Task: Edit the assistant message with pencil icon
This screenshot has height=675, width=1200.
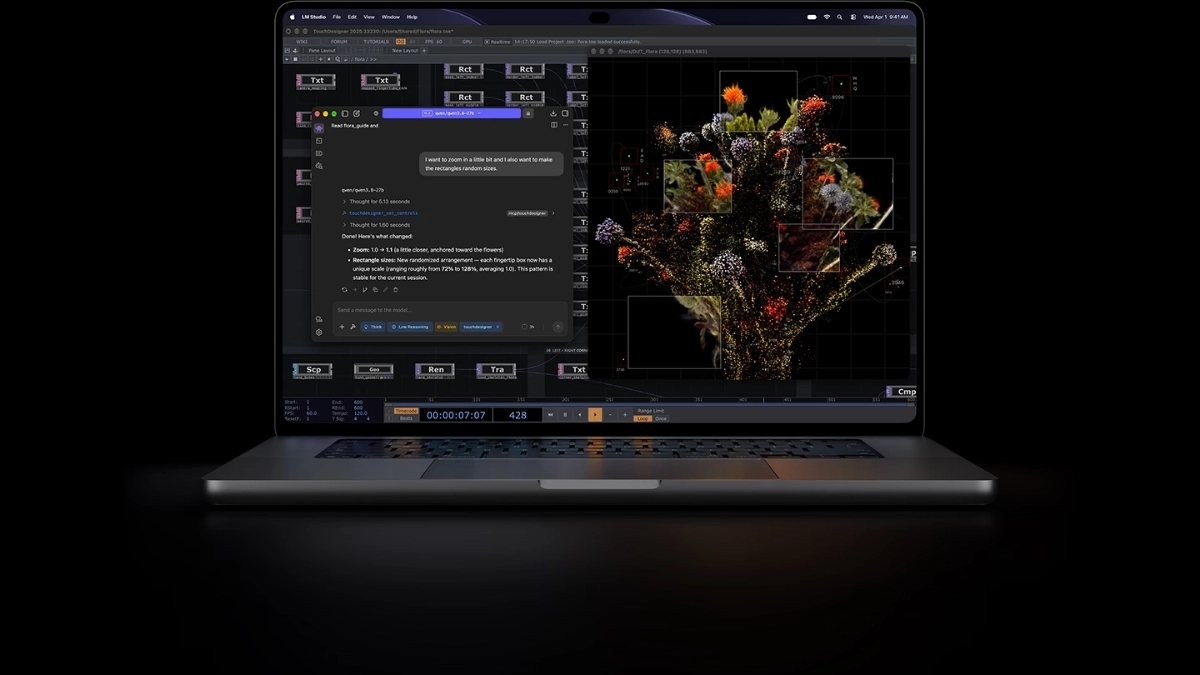Action: [385, 290]
